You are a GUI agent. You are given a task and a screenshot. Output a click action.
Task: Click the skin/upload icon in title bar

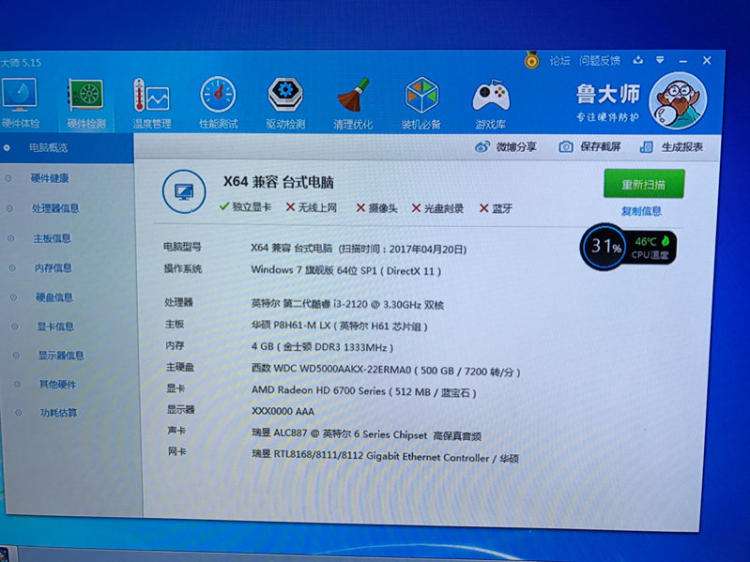click(638, 60)
